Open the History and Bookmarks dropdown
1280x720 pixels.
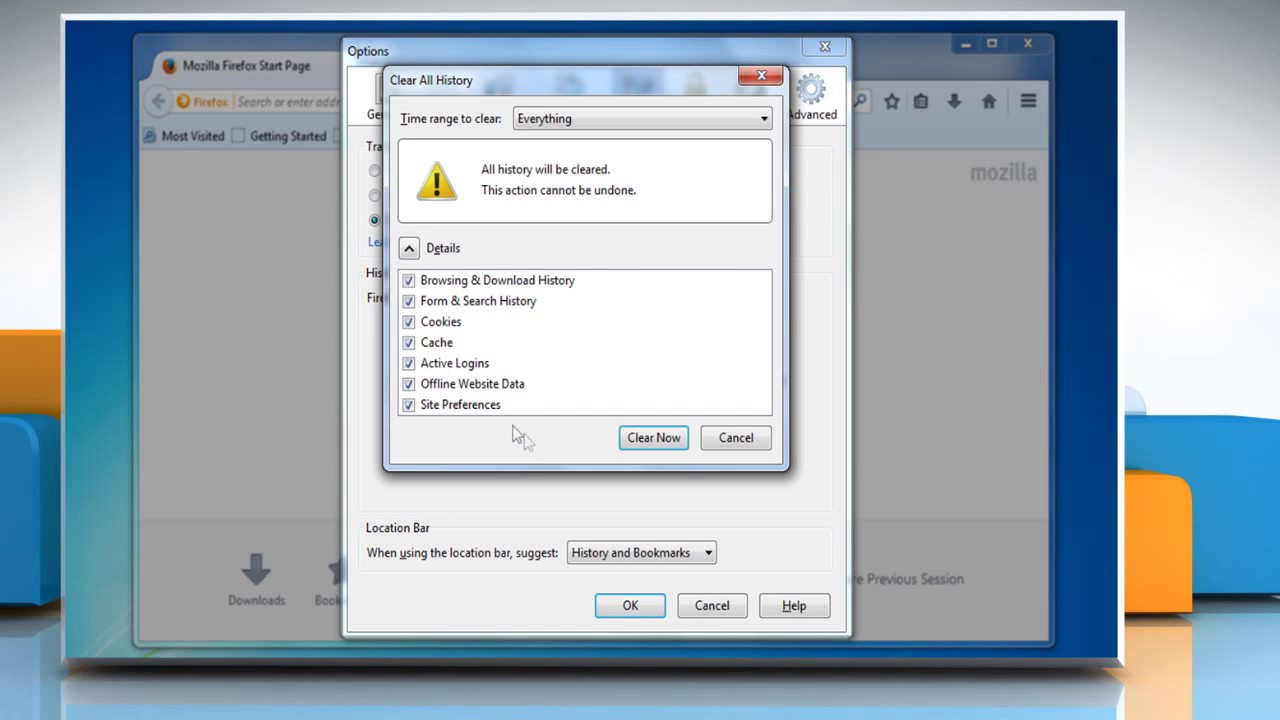641,552
